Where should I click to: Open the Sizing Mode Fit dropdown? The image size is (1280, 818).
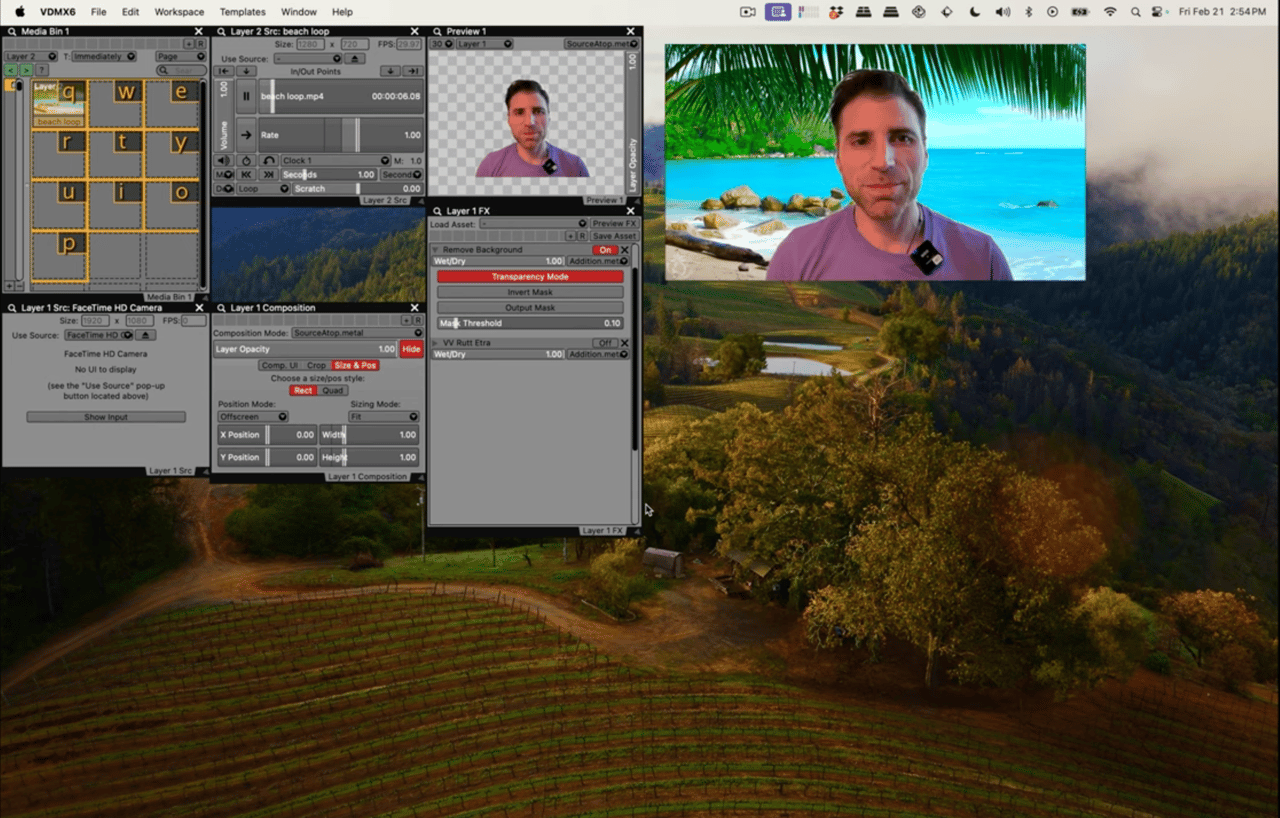tap(384, 417)
